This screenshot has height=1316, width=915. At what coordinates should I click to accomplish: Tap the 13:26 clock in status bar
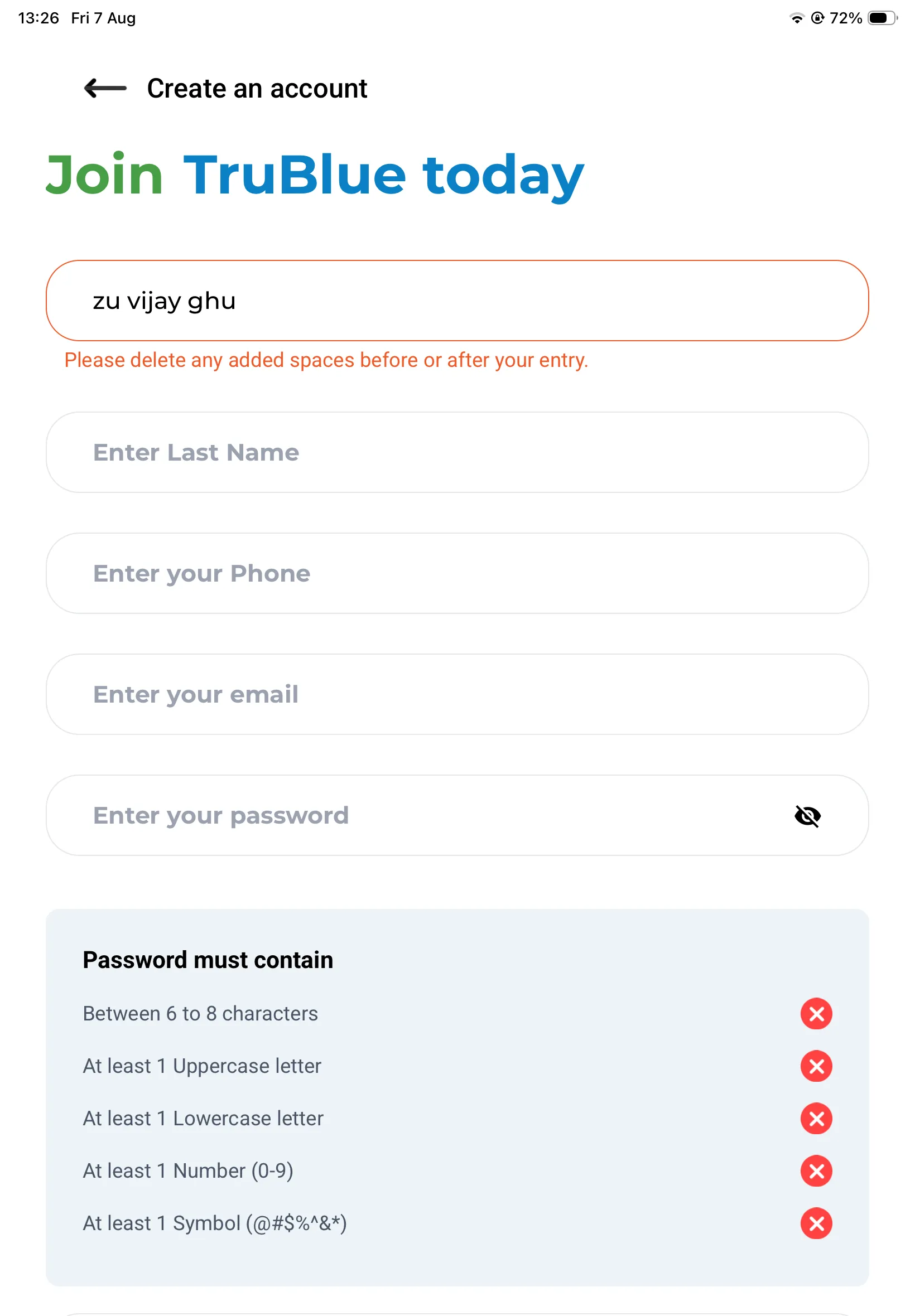click(38, 18)
